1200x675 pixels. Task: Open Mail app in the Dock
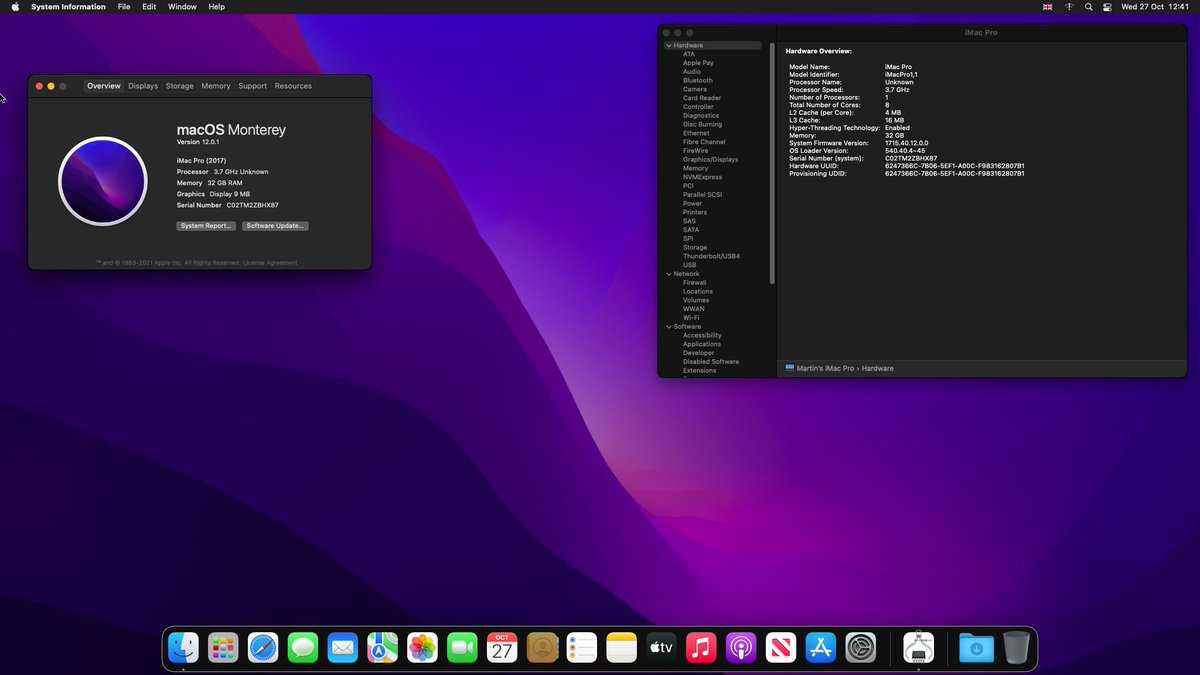(x=342, y=648)
